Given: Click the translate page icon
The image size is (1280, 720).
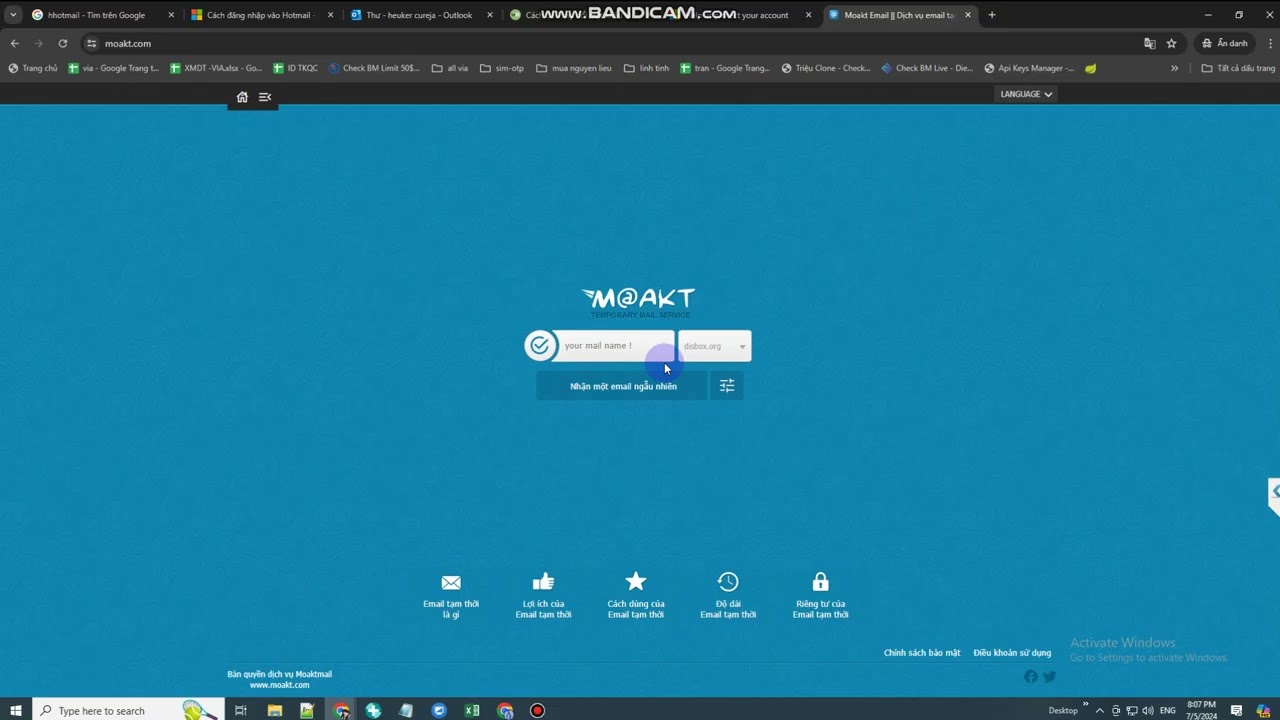Looking at the screenshot, I should [x=1150, y=43].
